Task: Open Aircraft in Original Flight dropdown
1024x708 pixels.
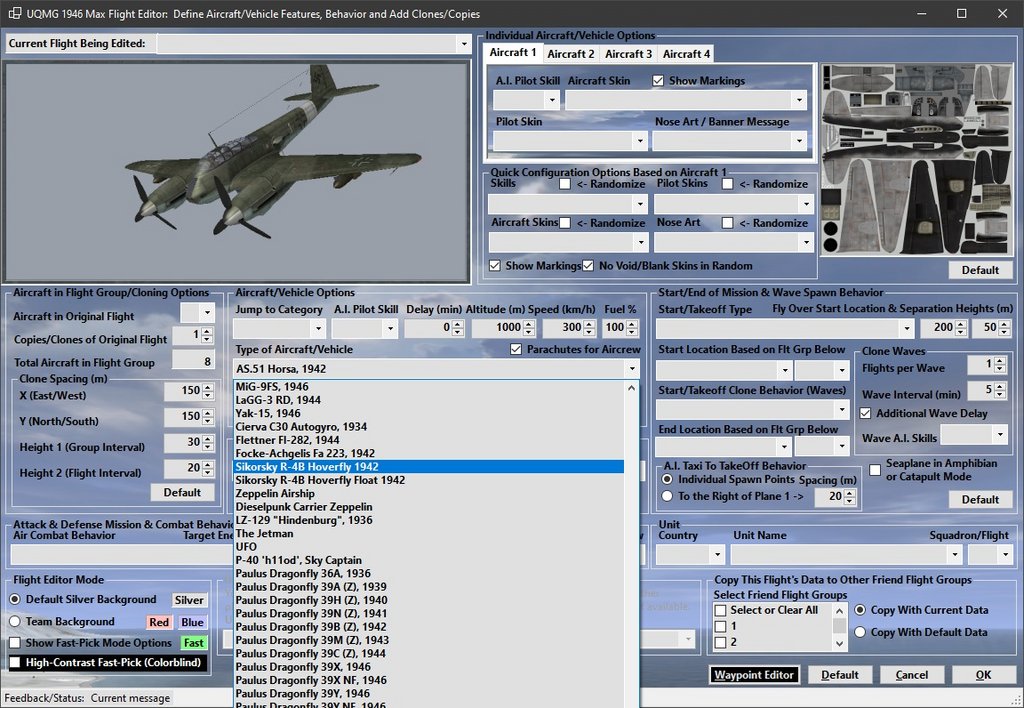Action: coord(207,313)
